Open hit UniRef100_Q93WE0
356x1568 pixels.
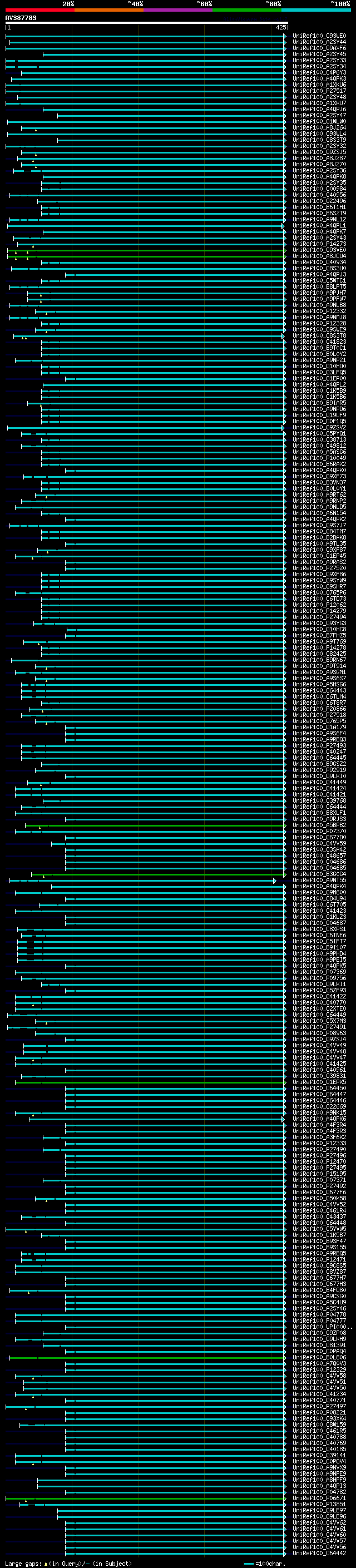pos(319,36)
